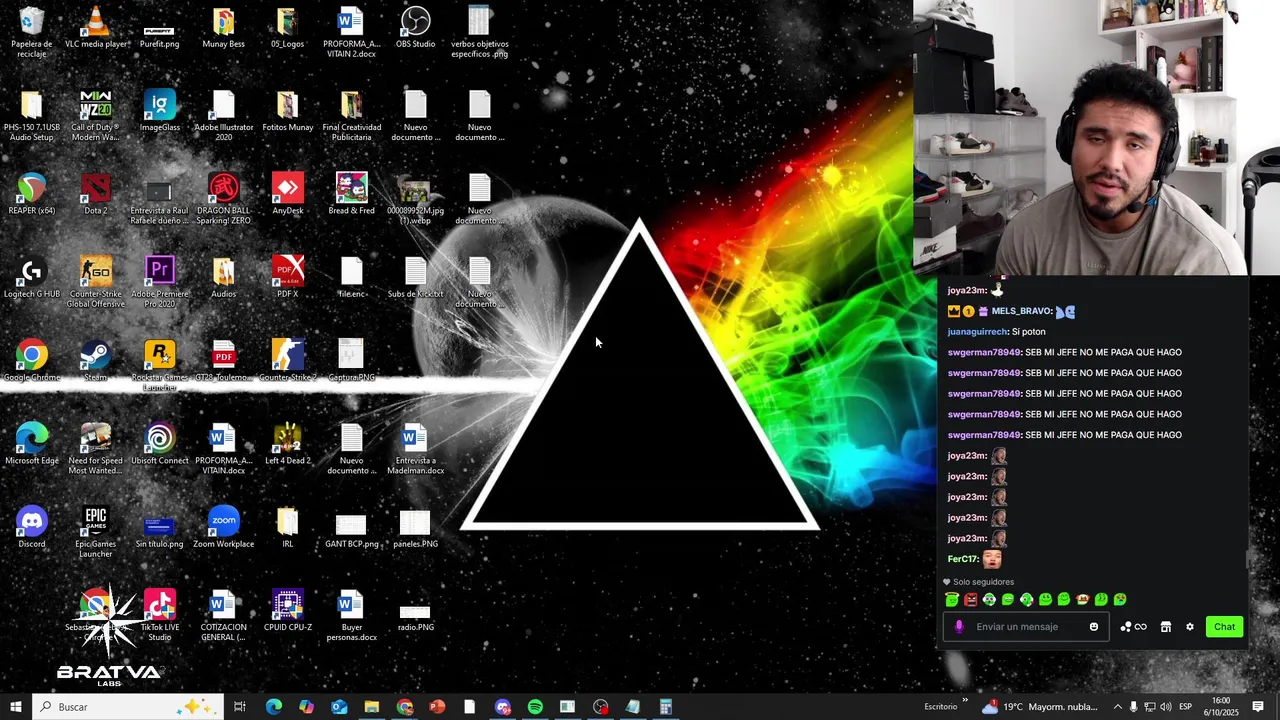Insert the angry red quick emote
1280x720 pixels.
coord(971,600)
